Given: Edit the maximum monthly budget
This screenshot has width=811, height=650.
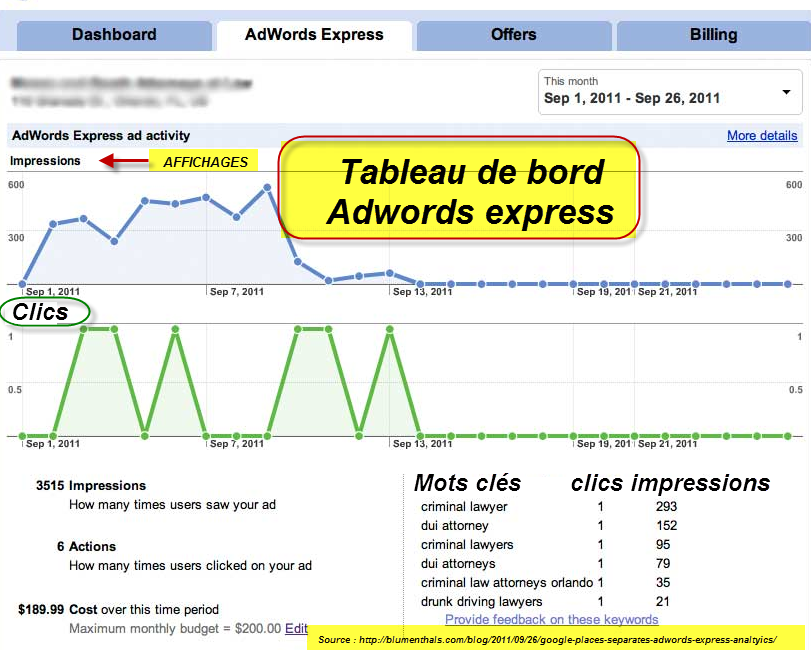Looking at the screenshot, I should tap(296, 628).
